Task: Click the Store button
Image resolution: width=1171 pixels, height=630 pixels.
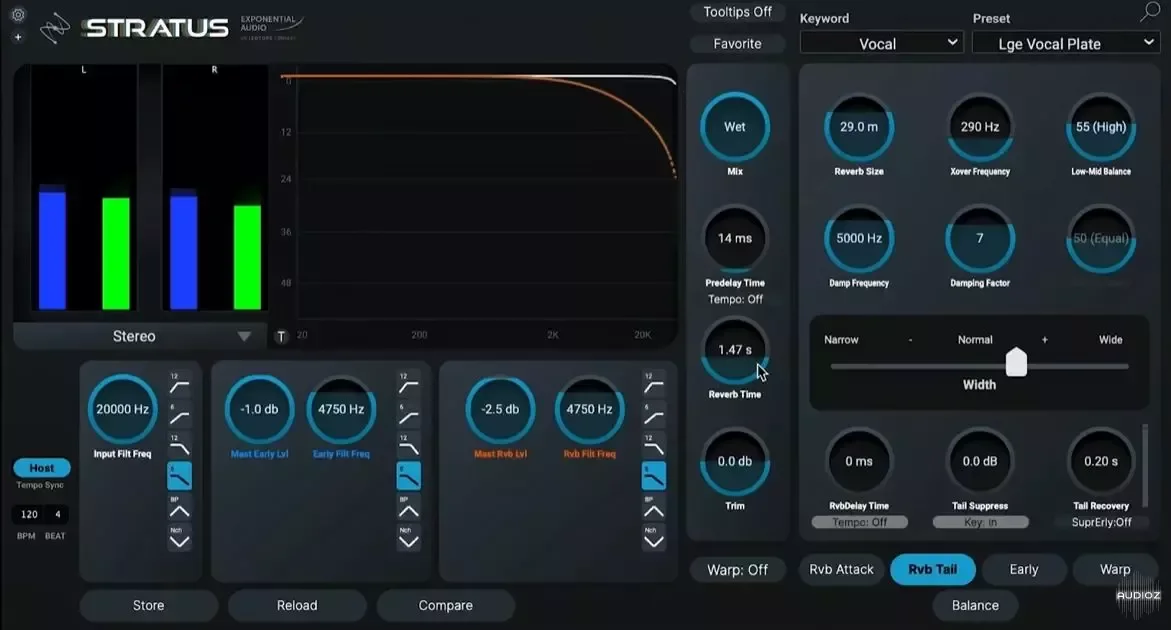Action: (x=149, y=605)
